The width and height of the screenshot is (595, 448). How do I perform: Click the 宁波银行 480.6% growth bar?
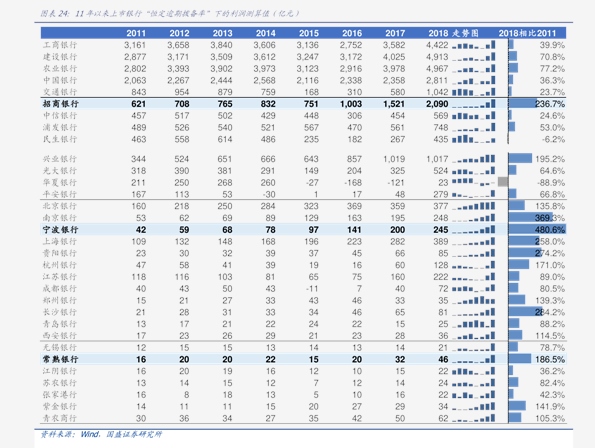click(537, 229)
